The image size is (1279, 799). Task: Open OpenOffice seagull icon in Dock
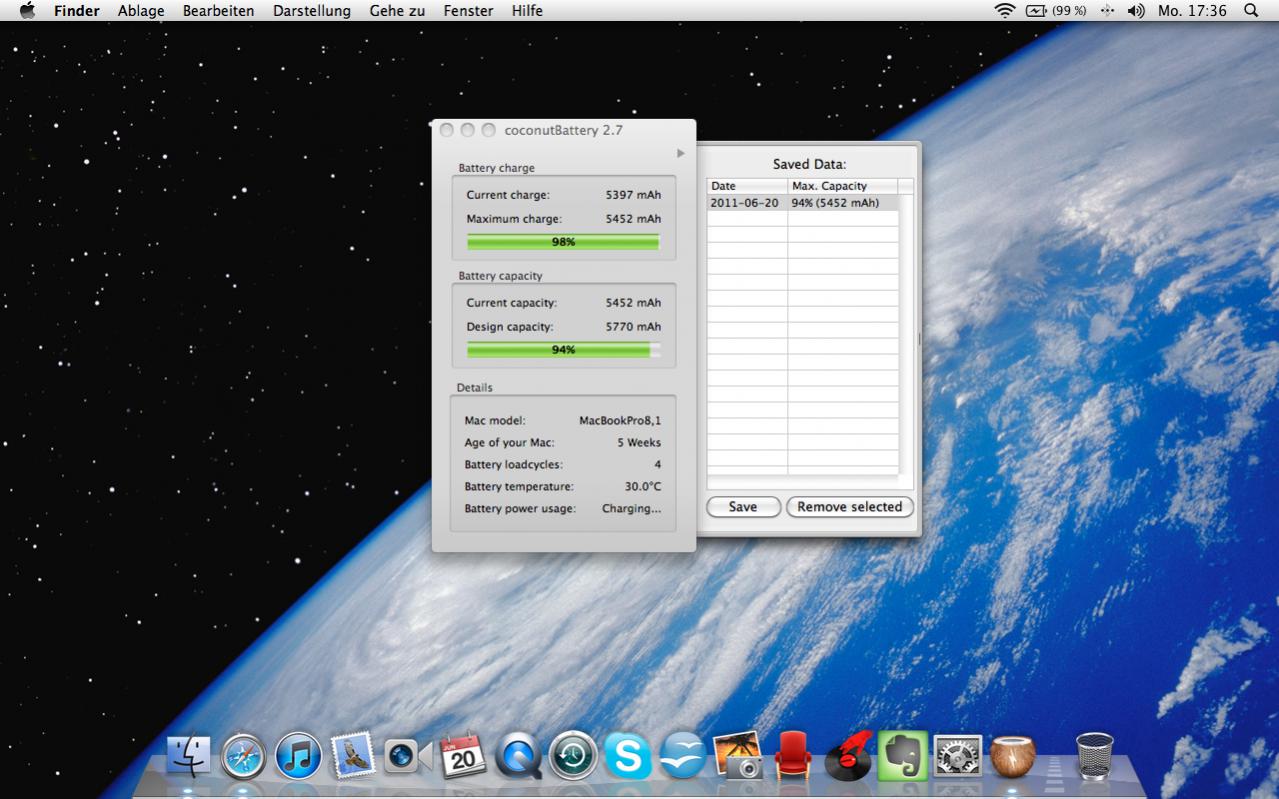pyautogui.click(x=682, y=756)
